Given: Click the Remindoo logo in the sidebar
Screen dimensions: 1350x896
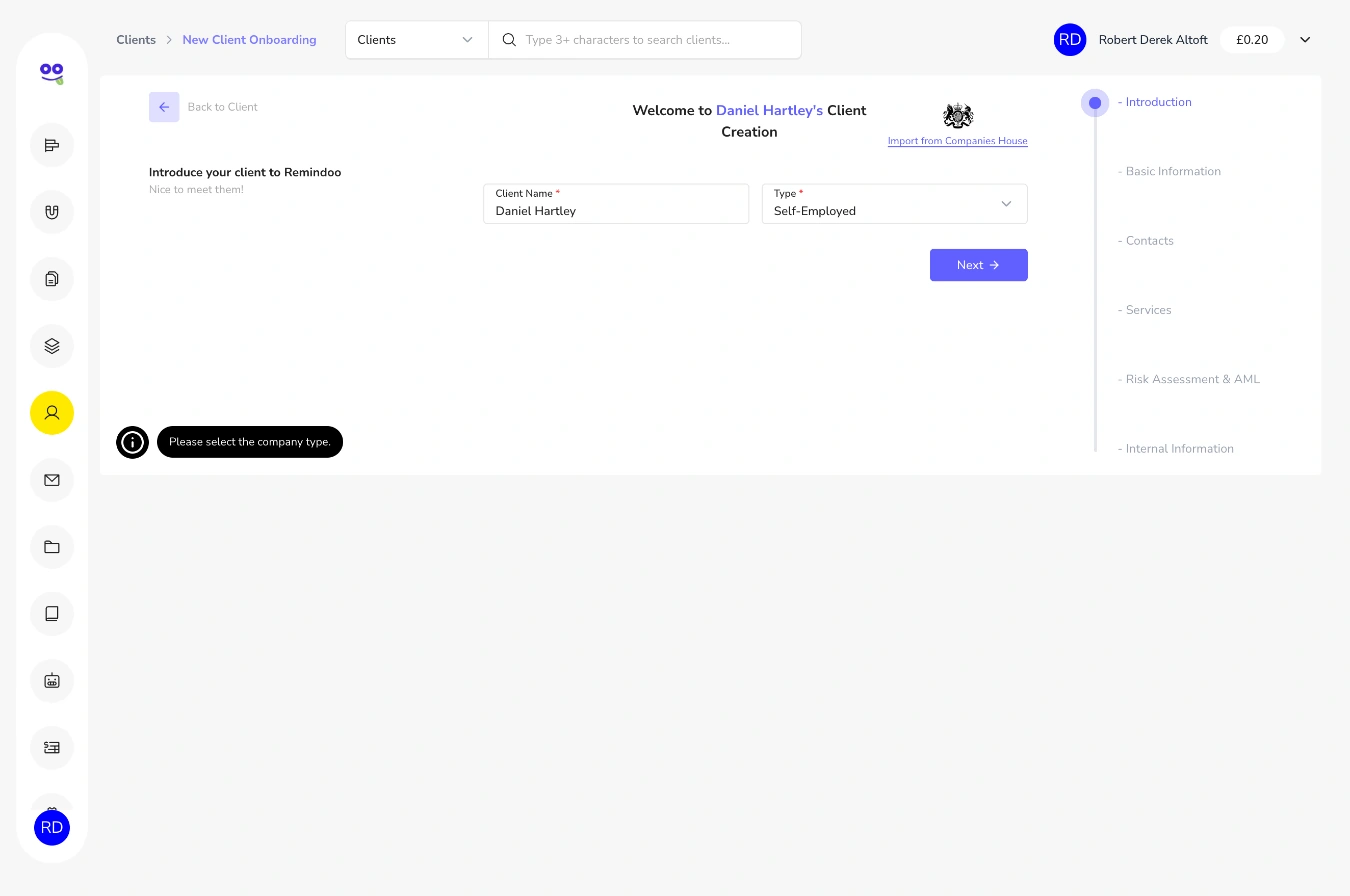Looking at the screenshot, I should [x=52, y=72].
